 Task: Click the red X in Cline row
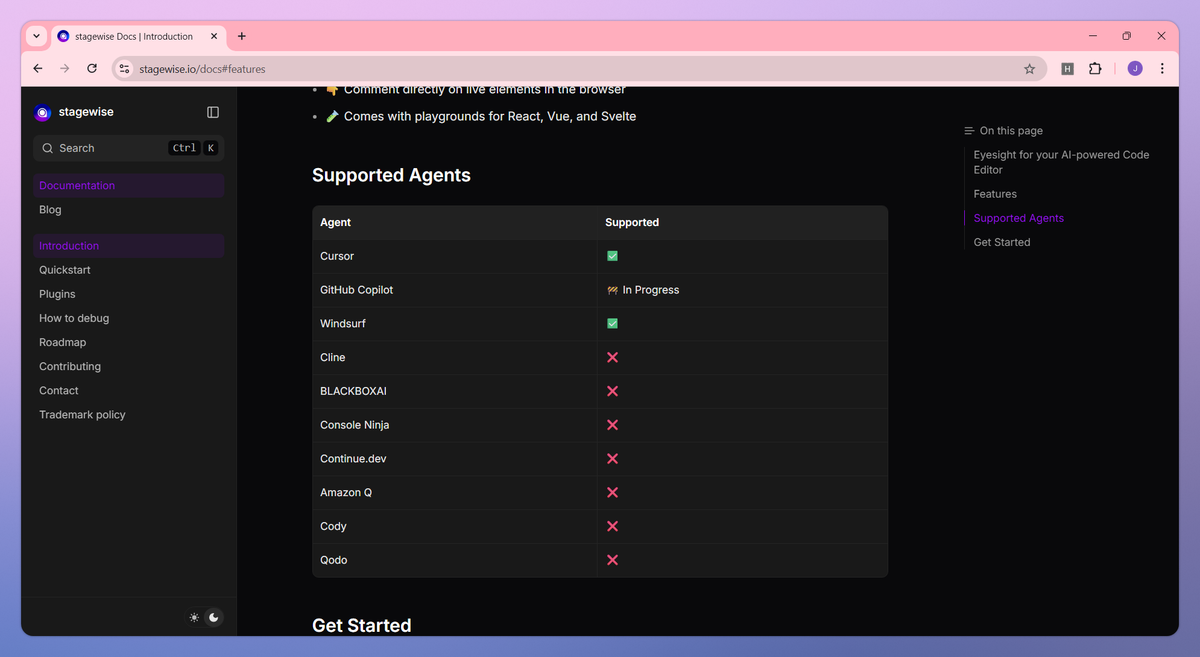(612, 357)
